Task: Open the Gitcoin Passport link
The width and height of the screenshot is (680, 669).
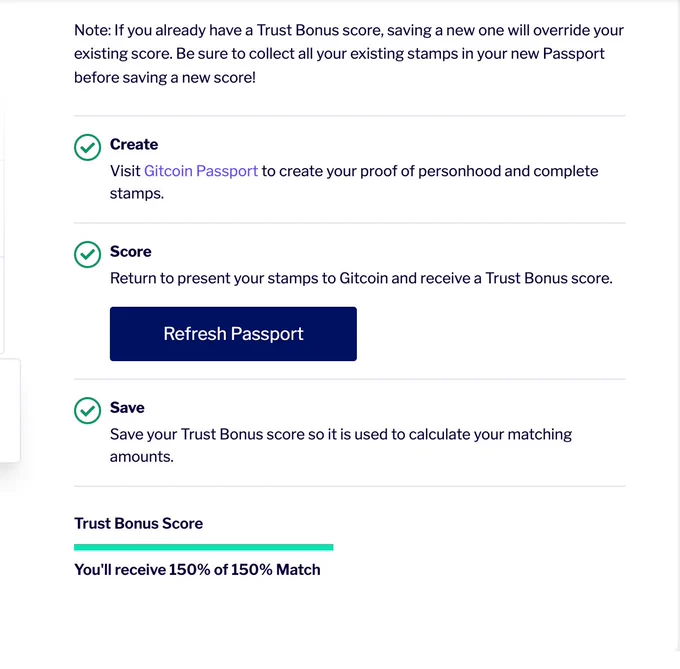Action: 201,171
